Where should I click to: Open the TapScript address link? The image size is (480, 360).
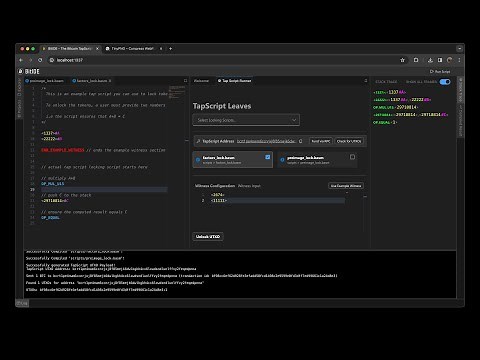pyautogui.click(x=266, y=141)
